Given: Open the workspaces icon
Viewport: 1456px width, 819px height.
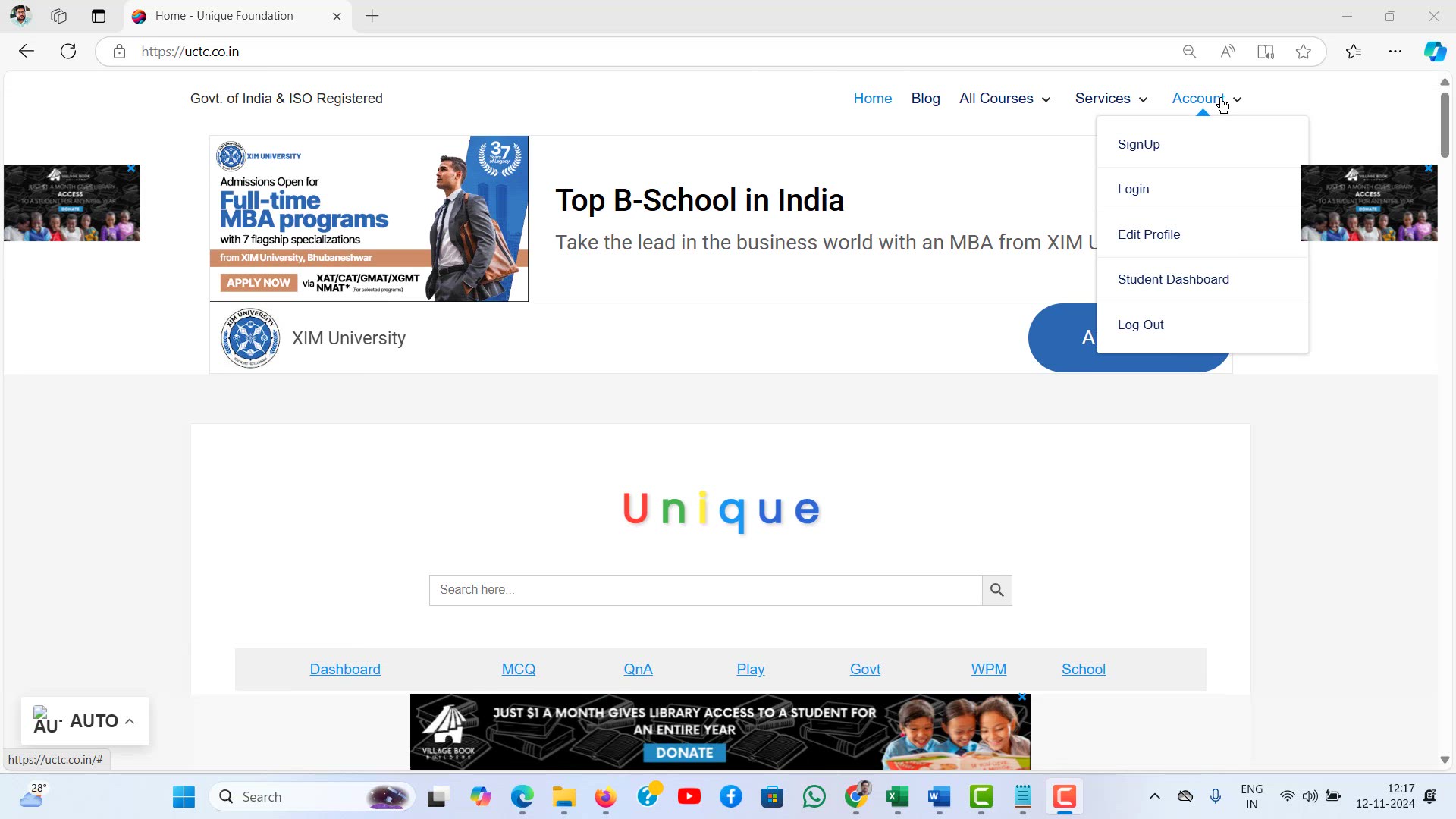Looking at the screenshot, I should coord(58,16).
